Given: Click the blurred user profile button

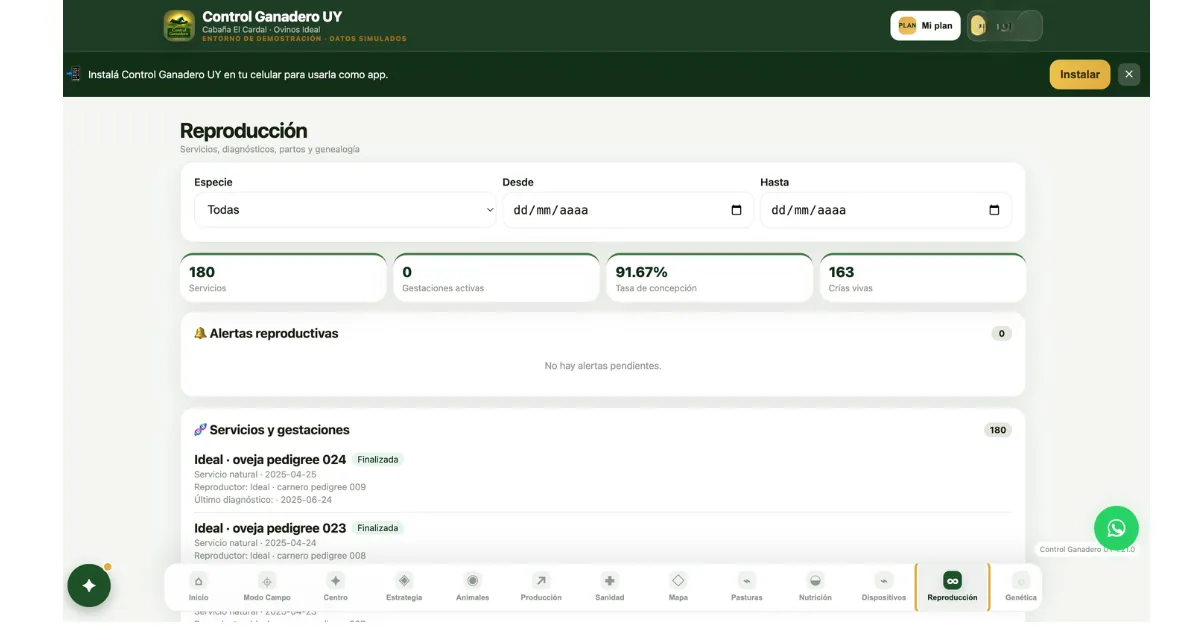Looking at the screenshot, I should (1005, 26).
